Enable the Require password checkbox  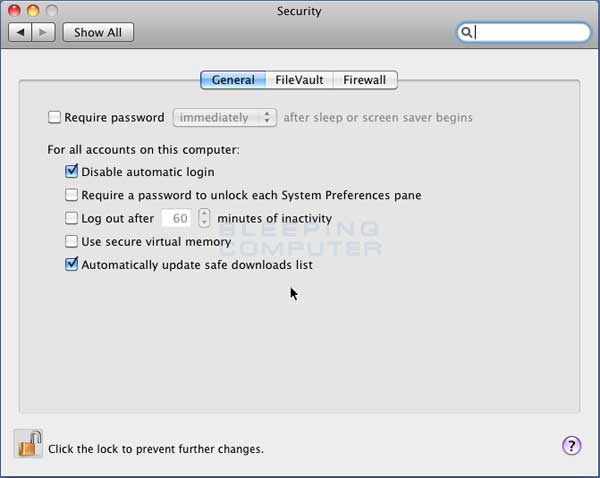click(x=54, y=117)
